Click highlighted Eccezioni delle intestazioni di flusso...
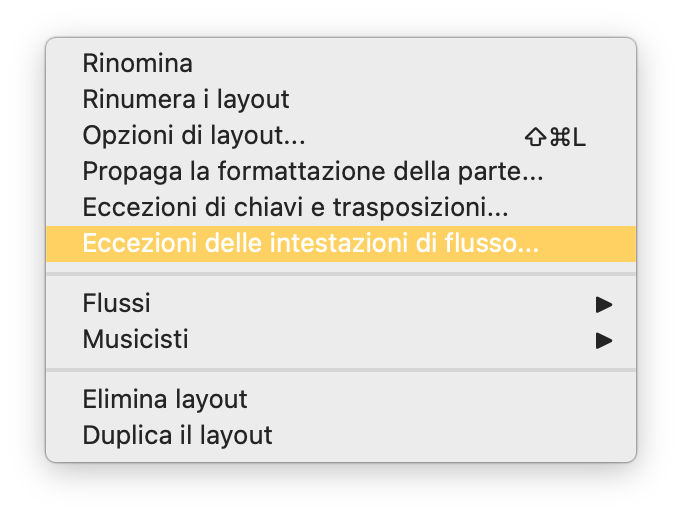This screenshot has height=516, width=682. pos(310,243)
